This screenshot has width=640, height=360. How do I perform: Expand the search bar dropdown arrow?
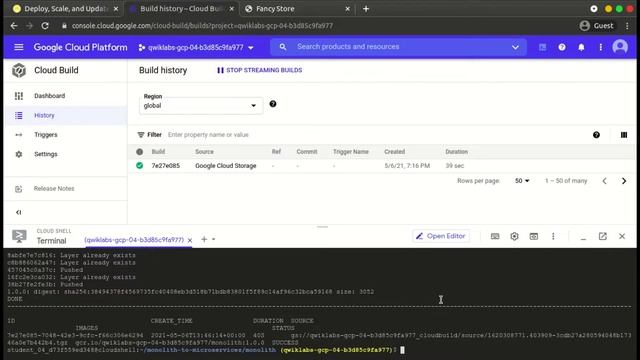click(x=515, y=47)
